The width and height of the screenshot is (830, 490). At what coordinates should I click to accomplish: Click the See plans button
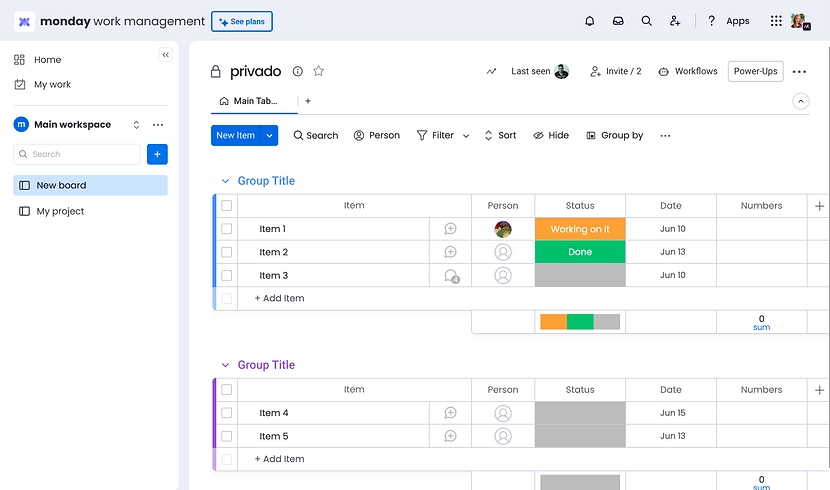[242, 22]
